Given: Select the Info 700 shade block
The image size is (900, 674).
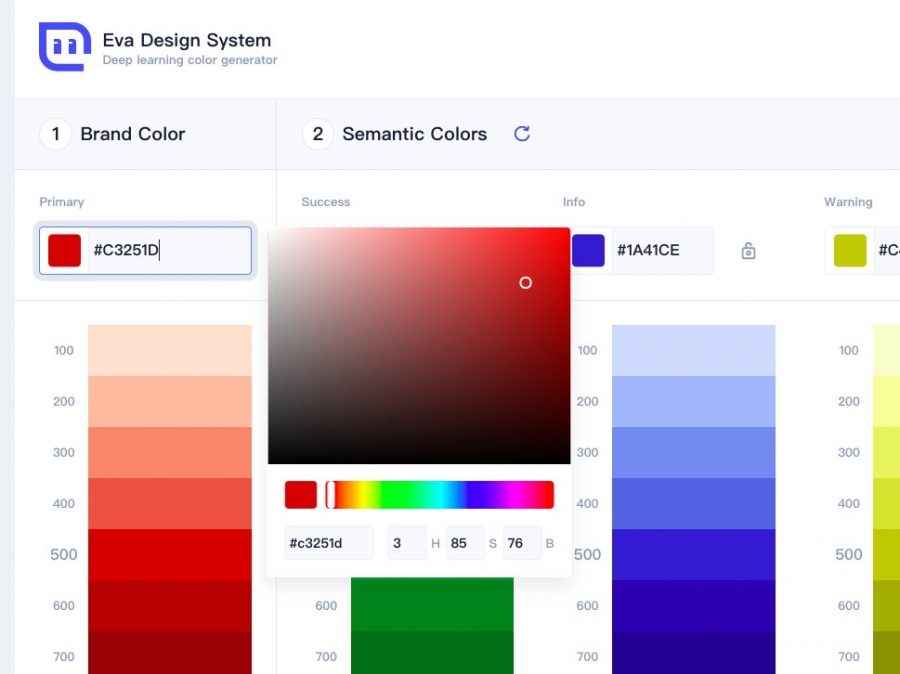Looking at the screenshot, I should coord(694,653).
